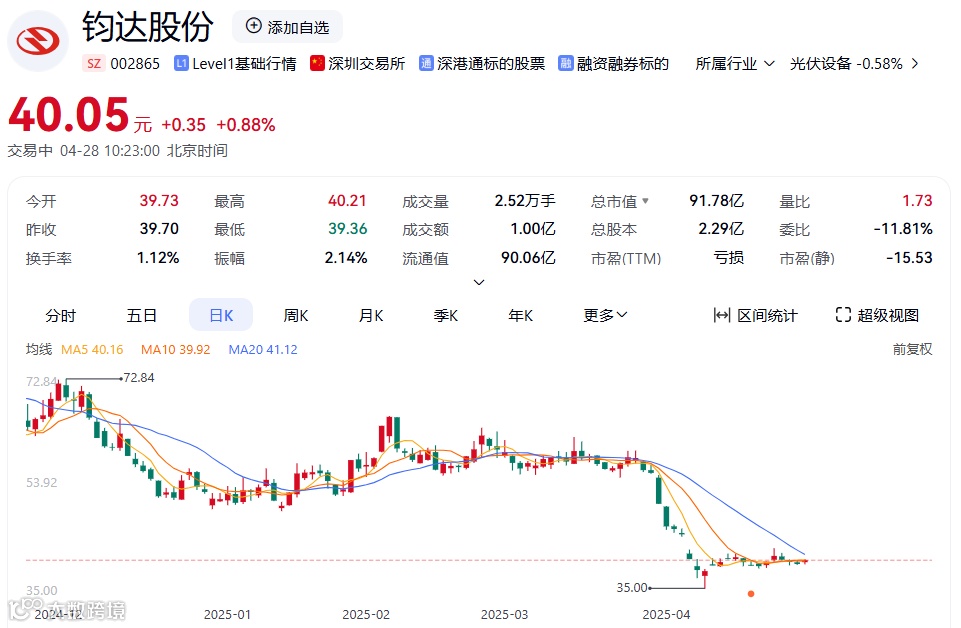
Task: Click 成交量 value 2.52万手
Action: pos(525,200)
